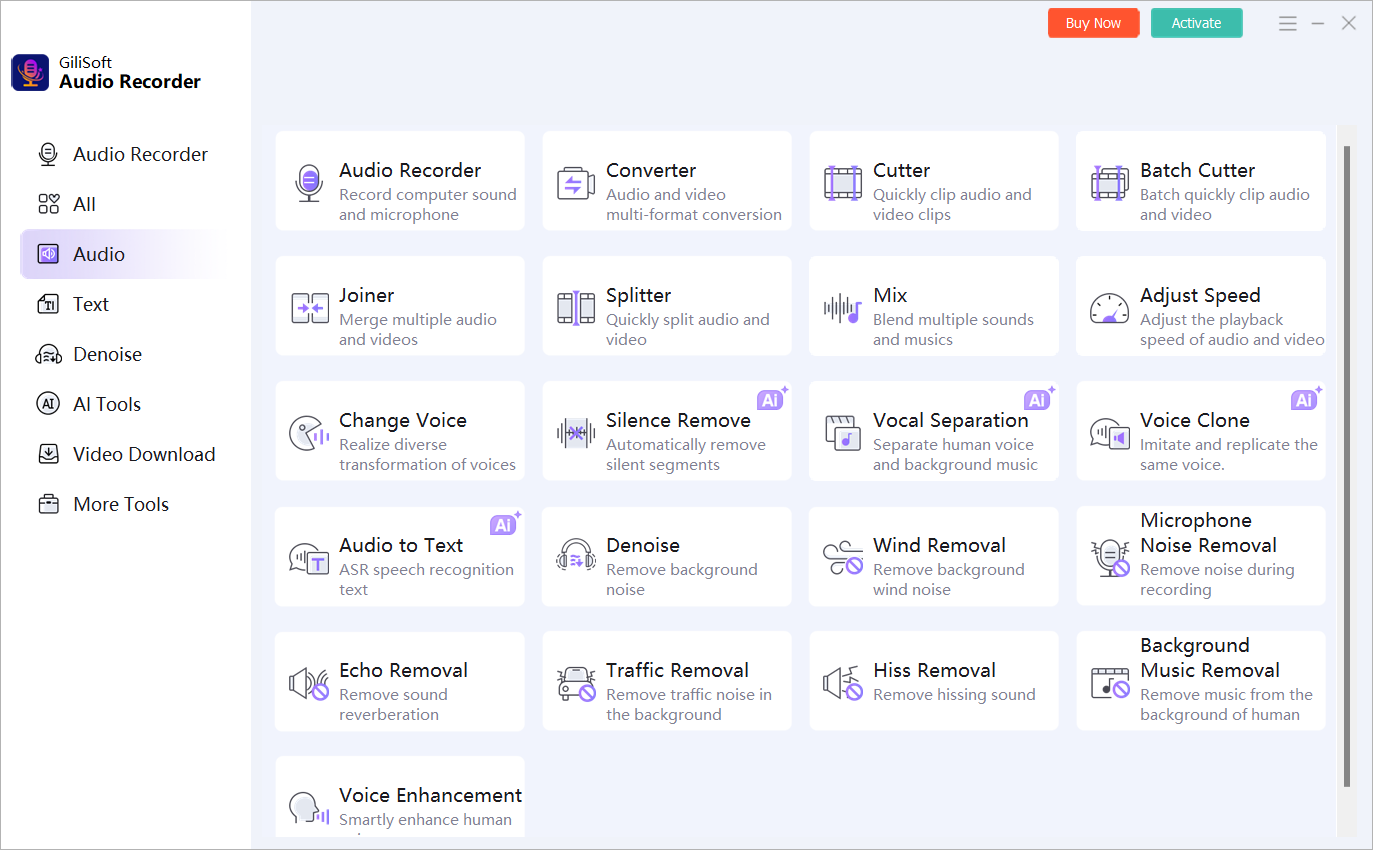This screenshot has width=1373, height=850.
Task: Click the tool grid vertical scrollbar
Action: [x=1347, y=466]
